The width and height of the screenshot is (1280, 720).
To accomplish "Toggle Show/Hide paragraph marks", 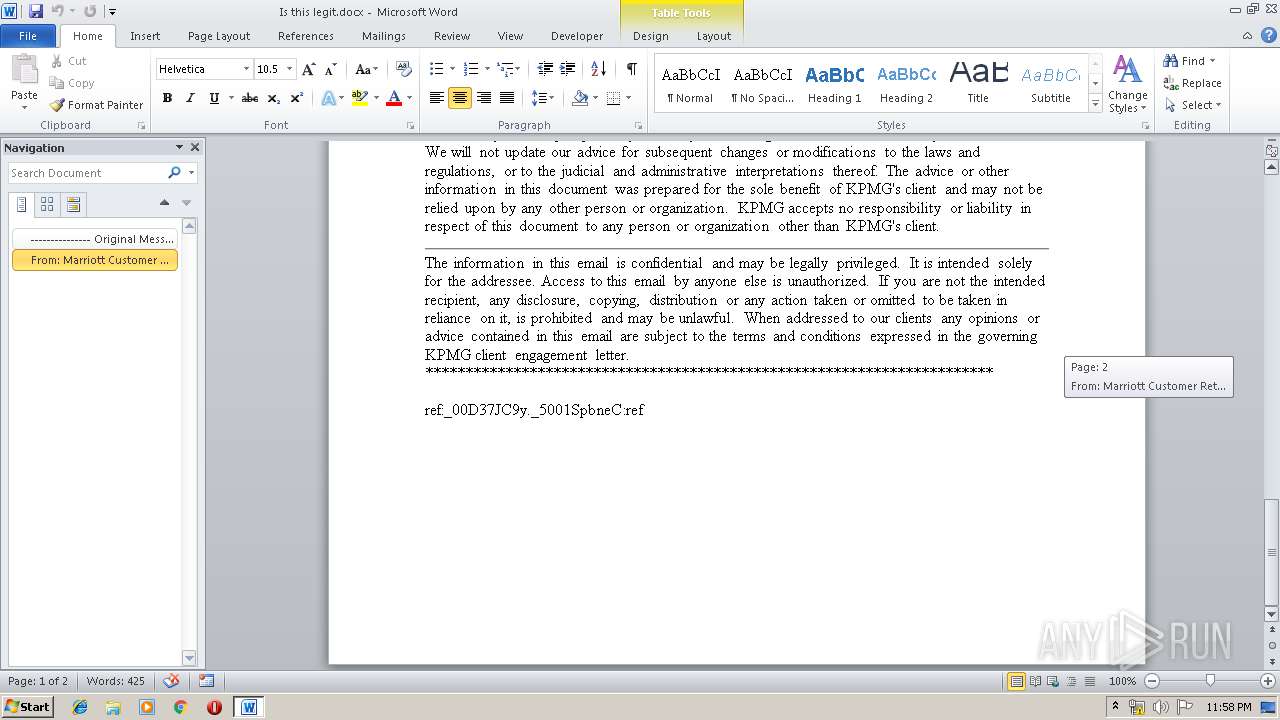I will (x=631, y=69).
